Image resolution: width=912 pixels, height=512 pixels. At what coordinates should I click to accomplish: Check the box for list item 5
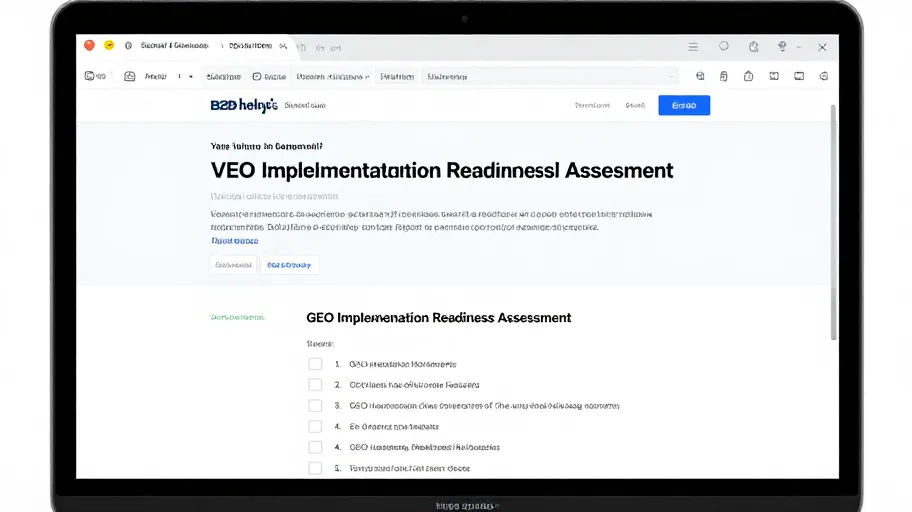[x=315, y=468]
